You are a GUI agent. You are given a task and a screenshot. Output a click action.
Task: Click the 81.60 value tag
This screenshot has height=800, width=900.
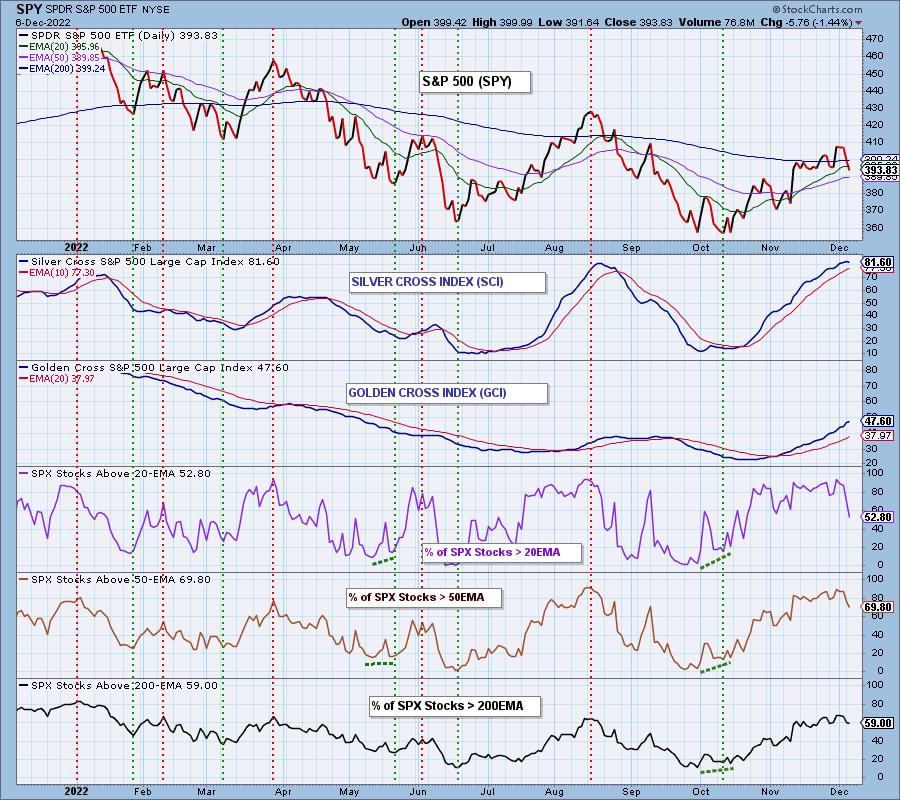[x=878, y=262]
